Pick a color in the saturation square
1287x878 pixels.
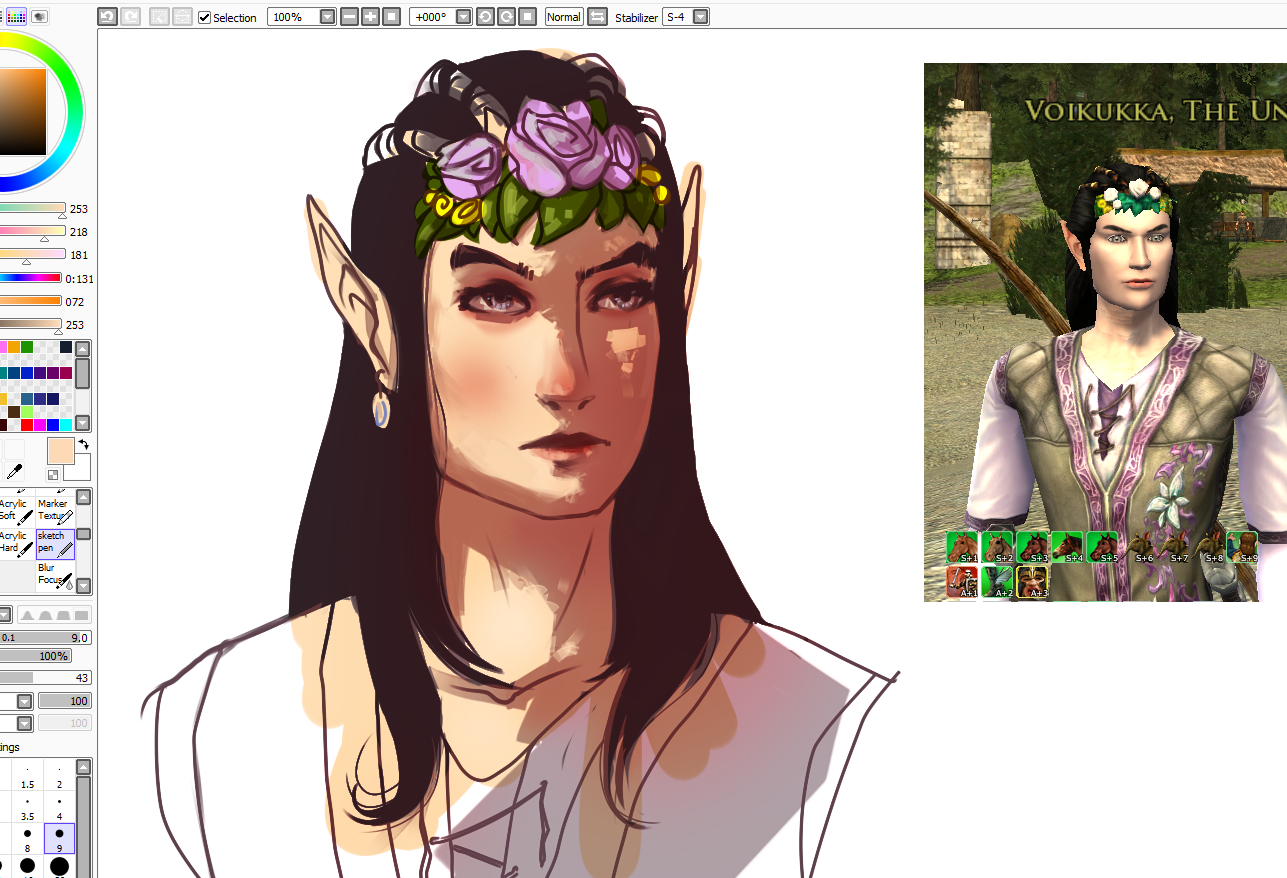[x=22, y=111]
